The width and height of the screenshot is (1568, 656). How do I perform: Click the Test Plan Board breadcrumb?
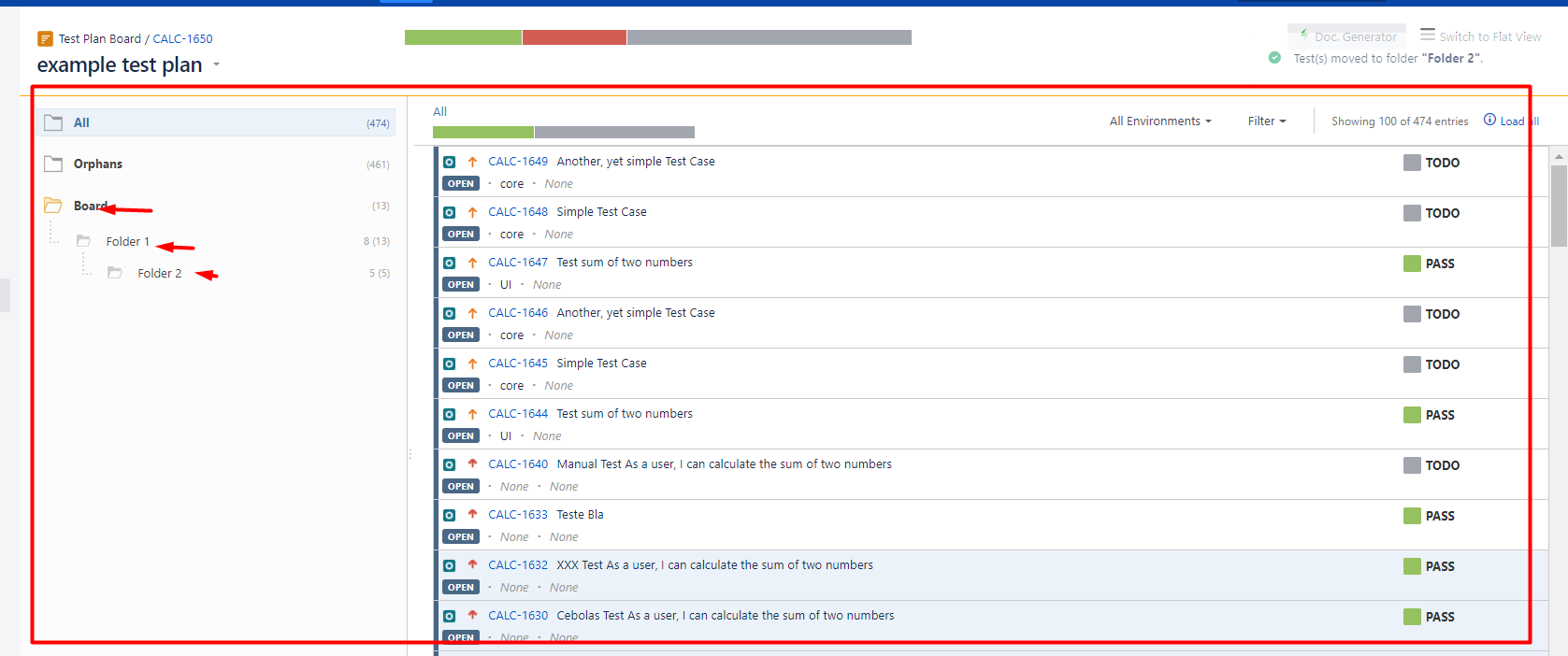click(x=99, y=39)
